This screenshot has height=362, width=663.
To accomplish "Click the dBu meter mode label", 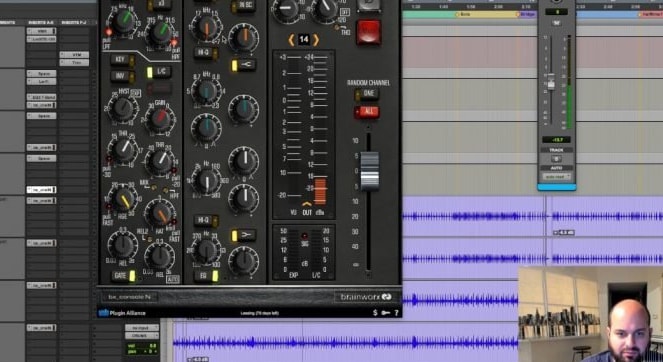I will (320, 212).
